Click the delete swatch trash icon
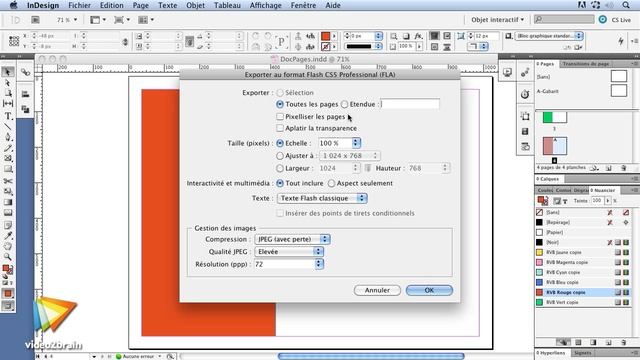 tap(623, 342)
